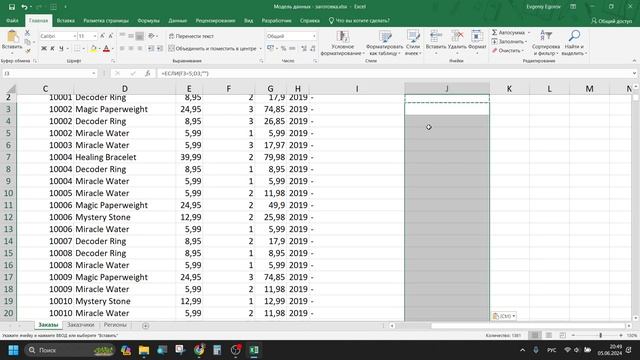Click the taskbar Поиск search box
Screen dimensions: 640x360
click(x=69, y=350)
